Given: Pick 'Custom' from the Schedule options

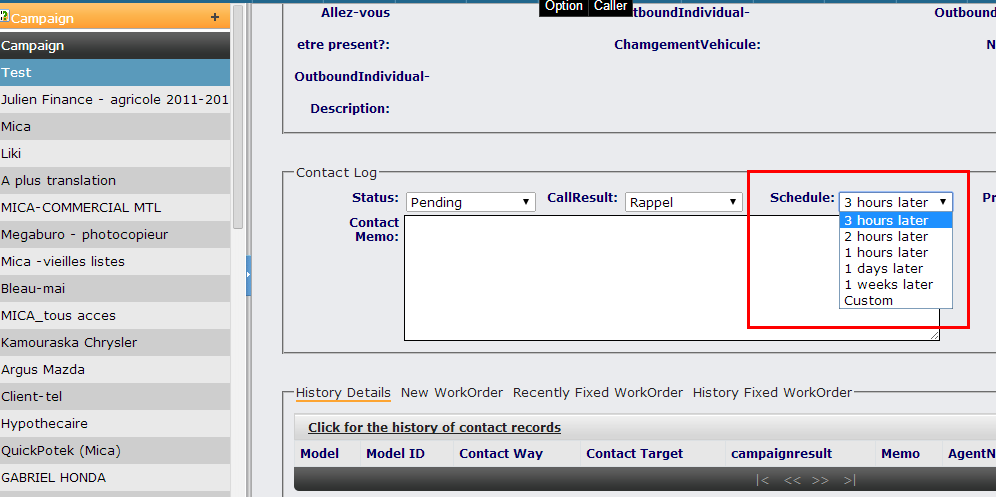Looking at the screenshot, I should [x=868, y=300].
